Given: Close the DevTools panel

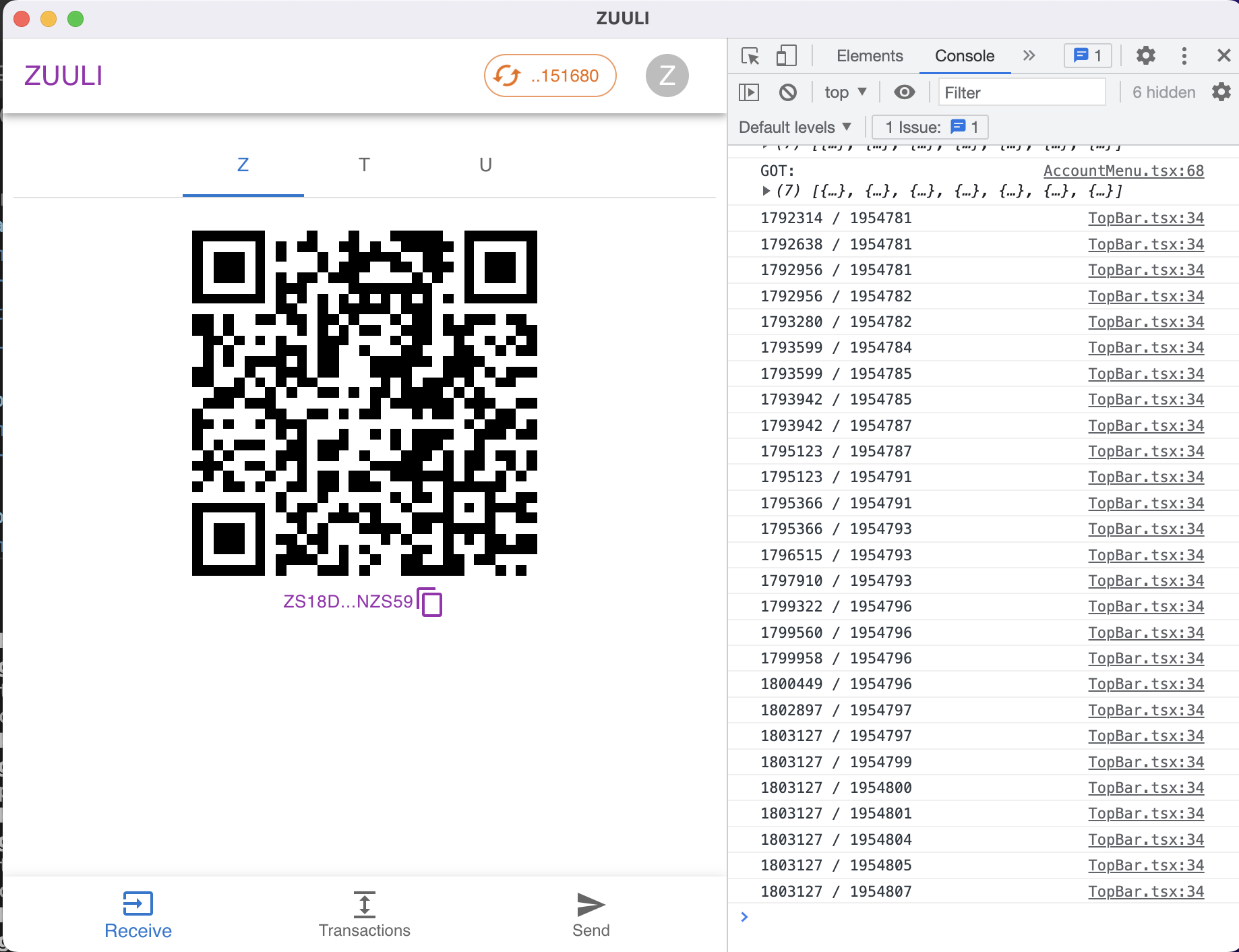Looking at the screenshot, I should click(x=1224, y=56).
